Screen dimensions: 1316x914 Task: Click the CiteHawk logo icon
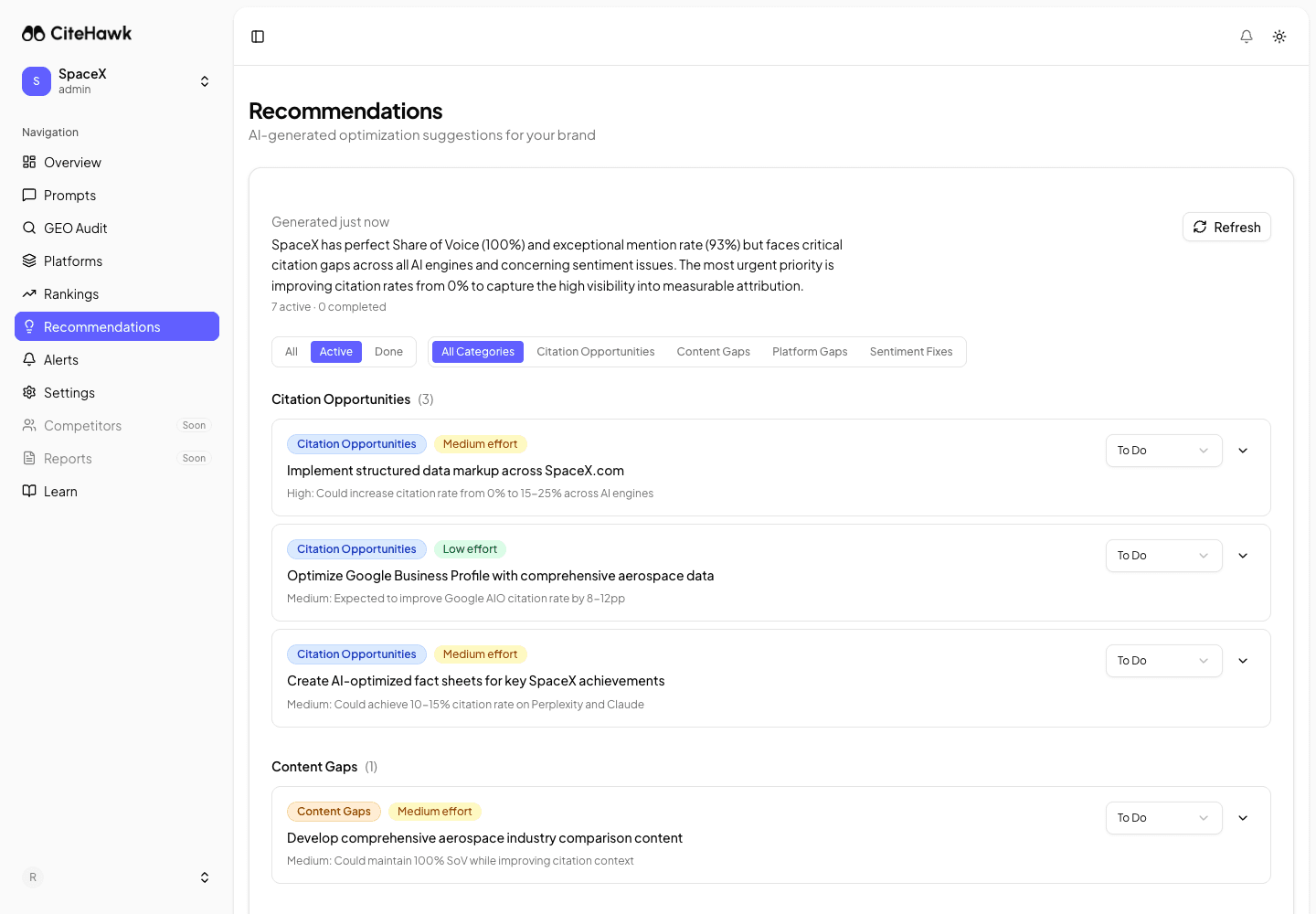[34, 34]
